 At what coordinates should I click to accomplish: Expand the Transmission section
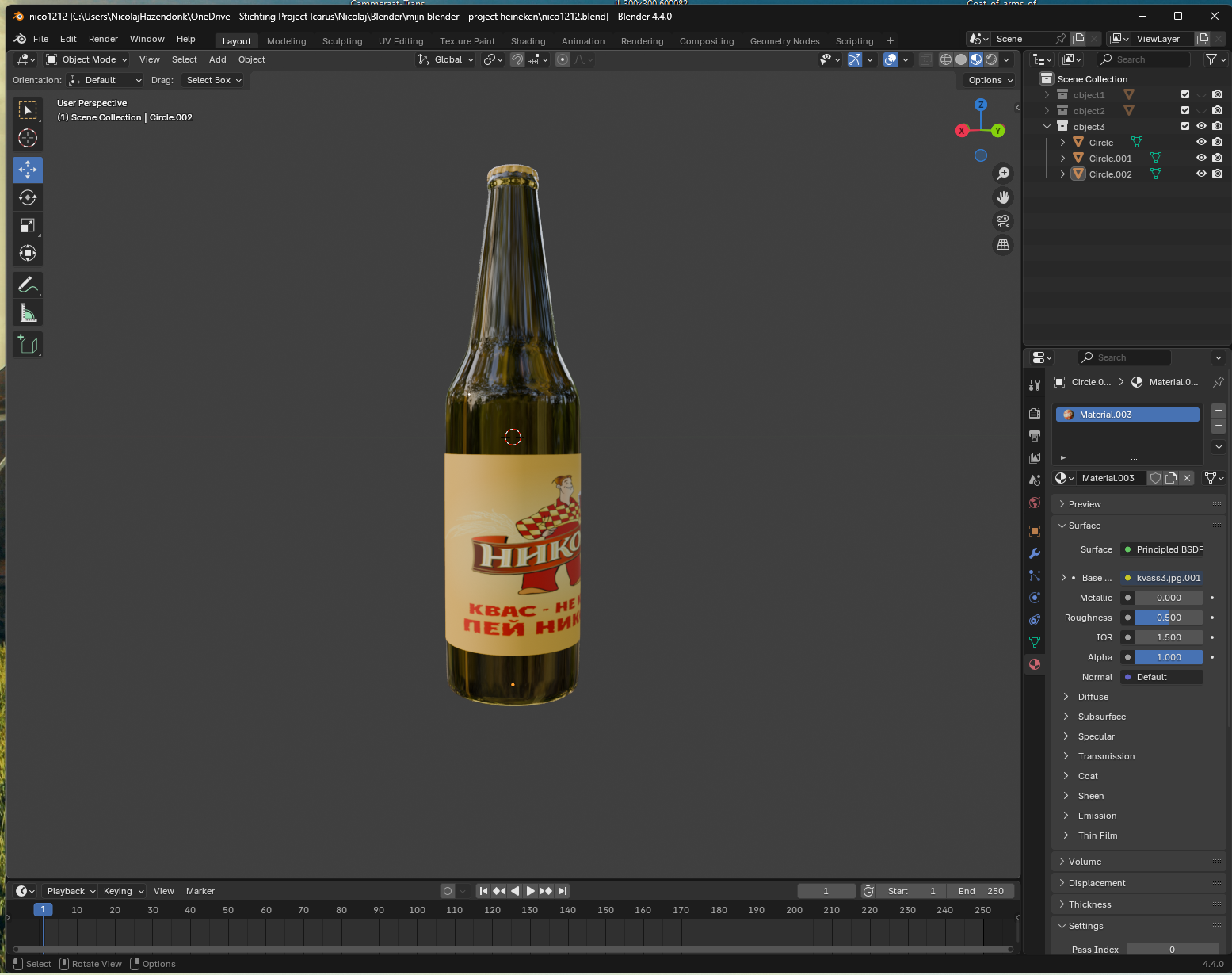(x=1106, y=756)
